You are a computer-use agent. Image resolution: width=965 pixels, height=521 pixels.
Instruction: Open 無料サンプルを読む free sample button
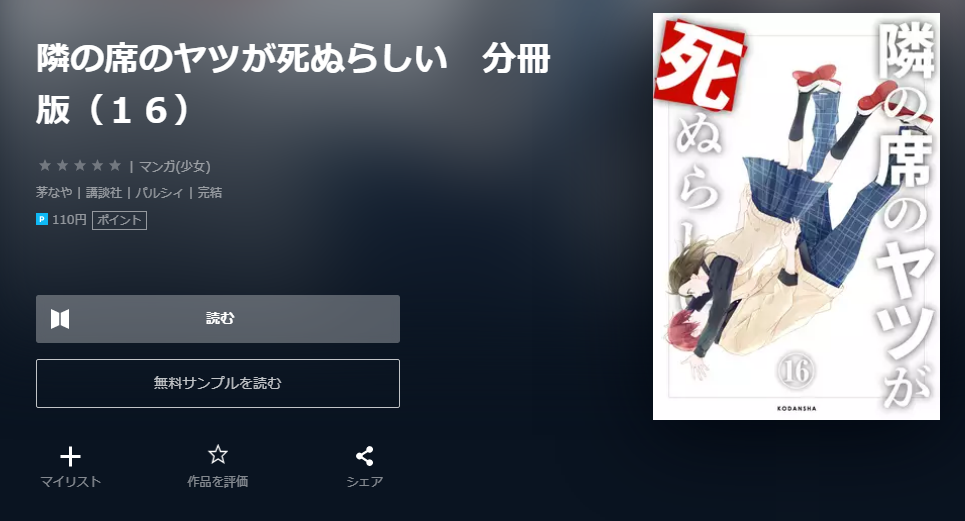tap(218, 383)
